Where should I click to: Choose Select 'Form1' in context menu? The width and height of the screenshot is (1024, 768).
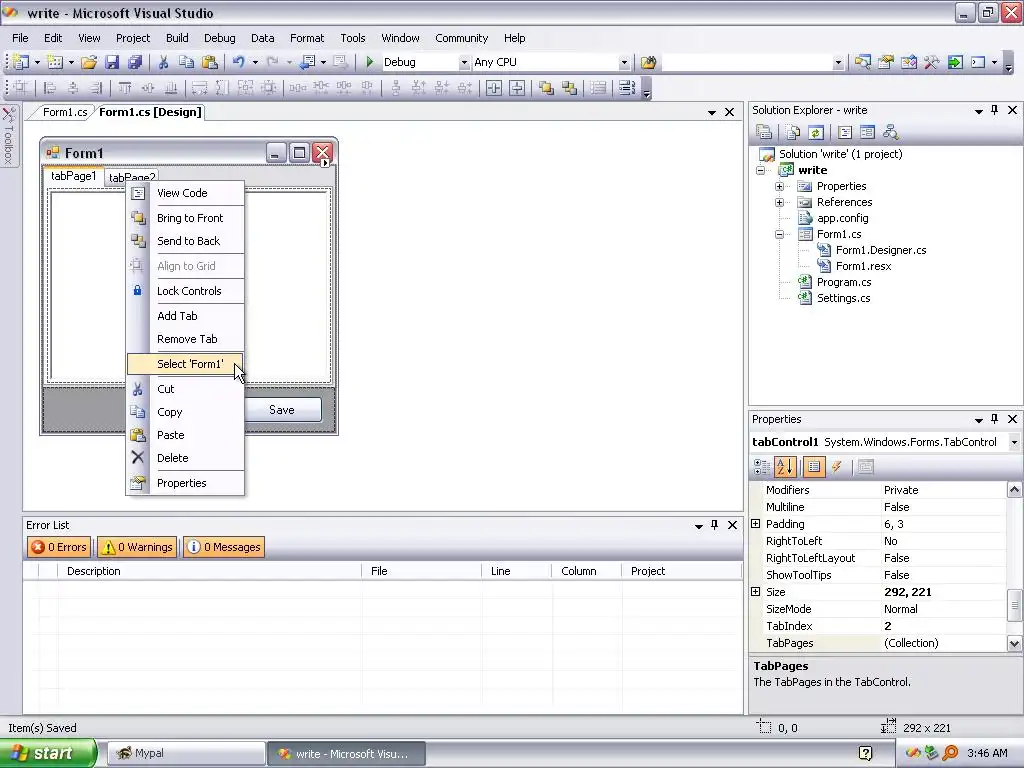[185, 364]
